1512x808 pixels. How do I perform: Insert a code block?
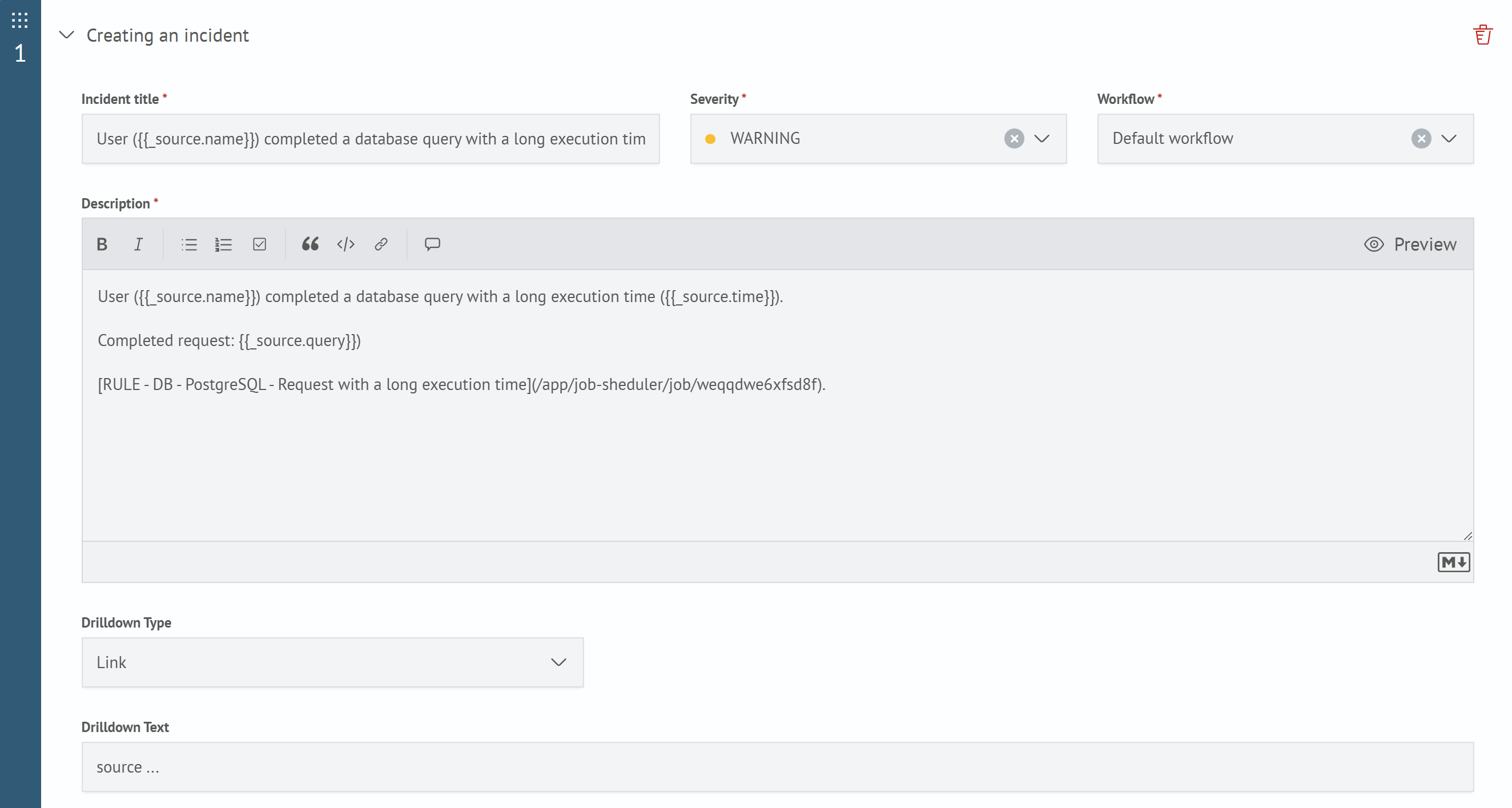tap(345, 244)
